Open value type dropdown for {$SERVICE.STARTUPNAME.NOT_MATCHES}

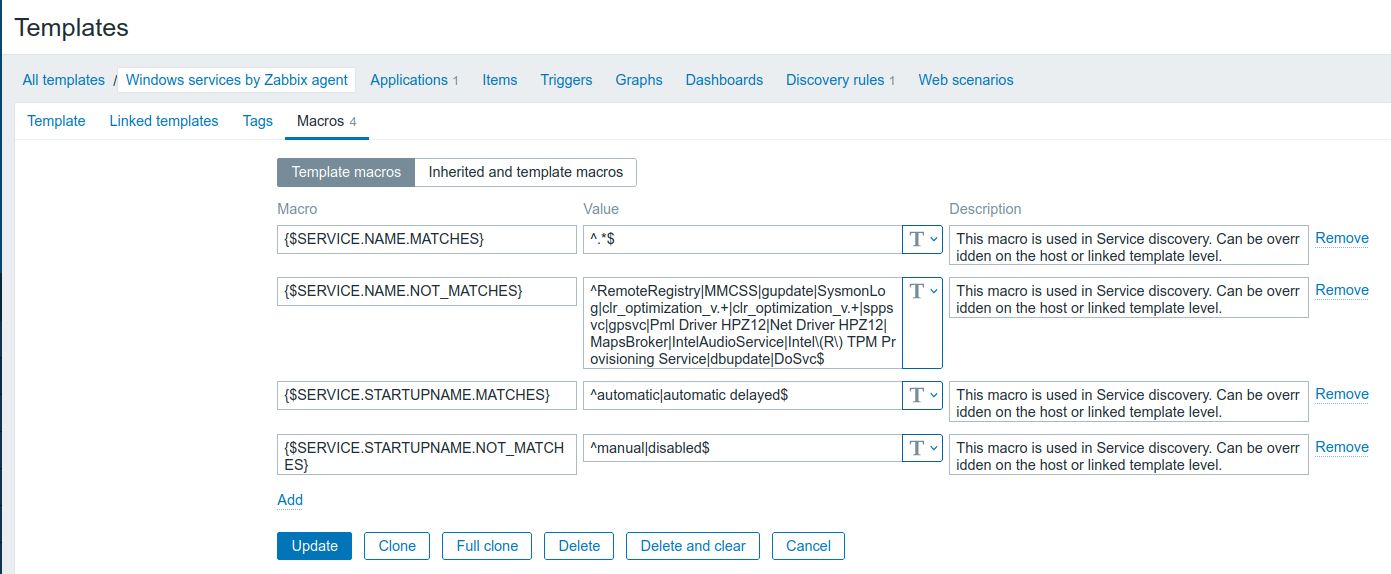click(922, 448)
